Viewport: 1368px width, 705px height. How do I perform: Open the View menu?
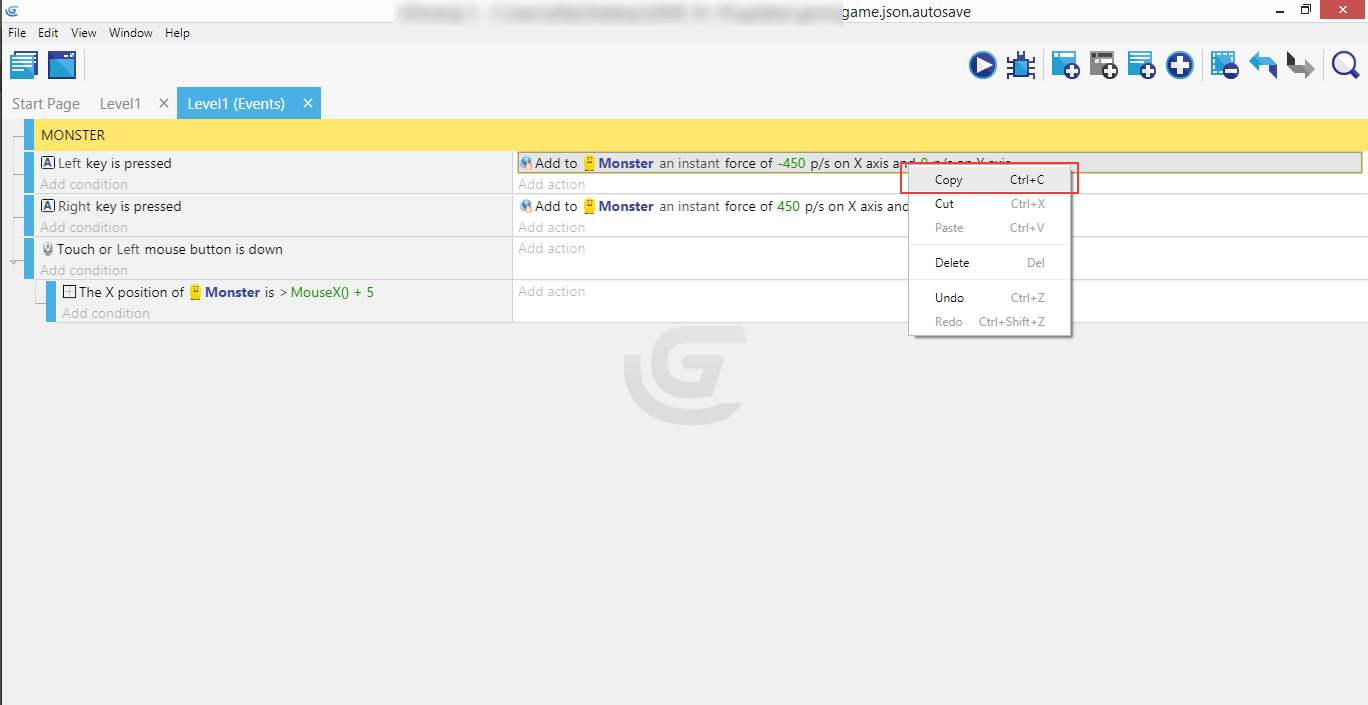tap(84, 33)
